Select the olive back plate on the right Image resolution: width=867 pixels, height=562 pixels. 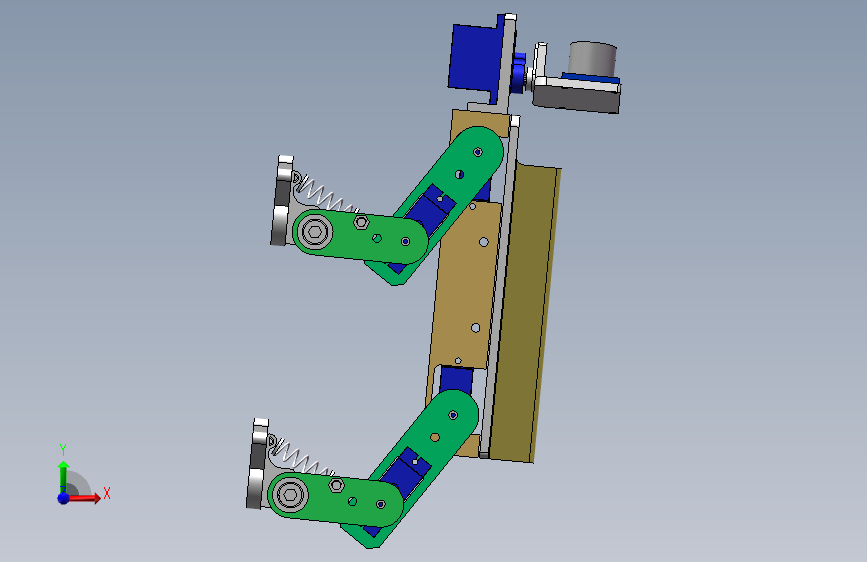coord(524,313)
